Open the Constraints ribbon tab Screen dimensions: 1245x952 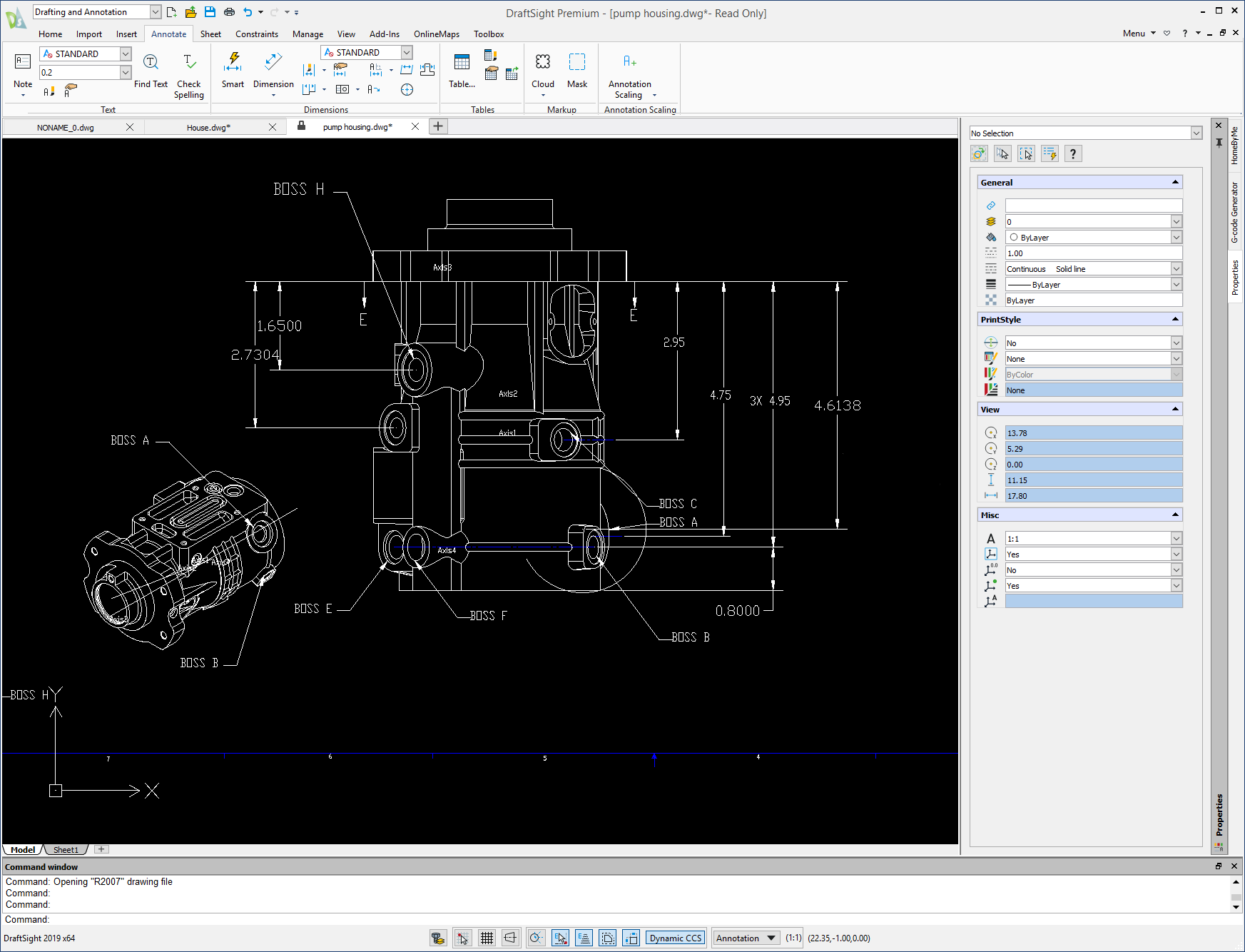(x=256, y=34)
